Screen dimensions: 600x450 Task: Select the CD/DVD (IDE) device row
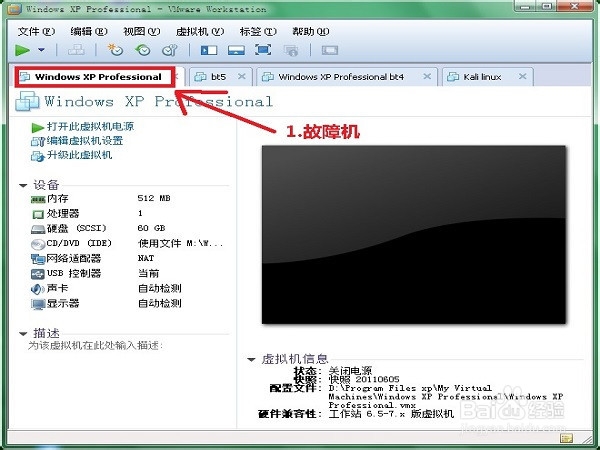coord(129,243)
